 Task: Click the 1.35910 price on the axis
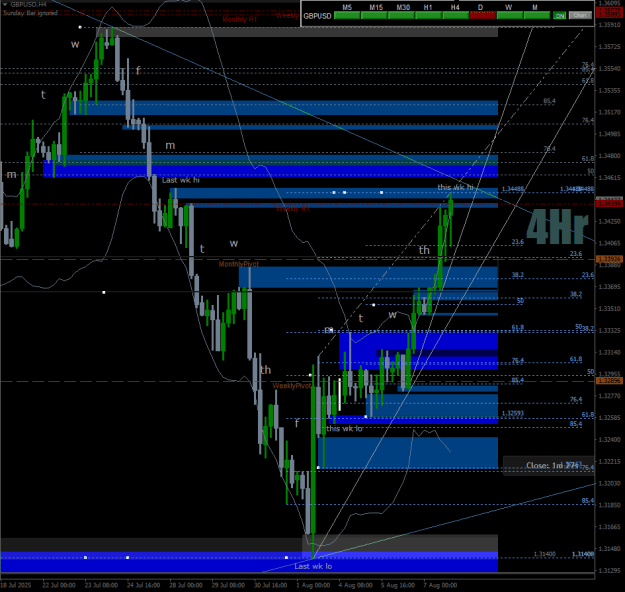pos(610,25)
